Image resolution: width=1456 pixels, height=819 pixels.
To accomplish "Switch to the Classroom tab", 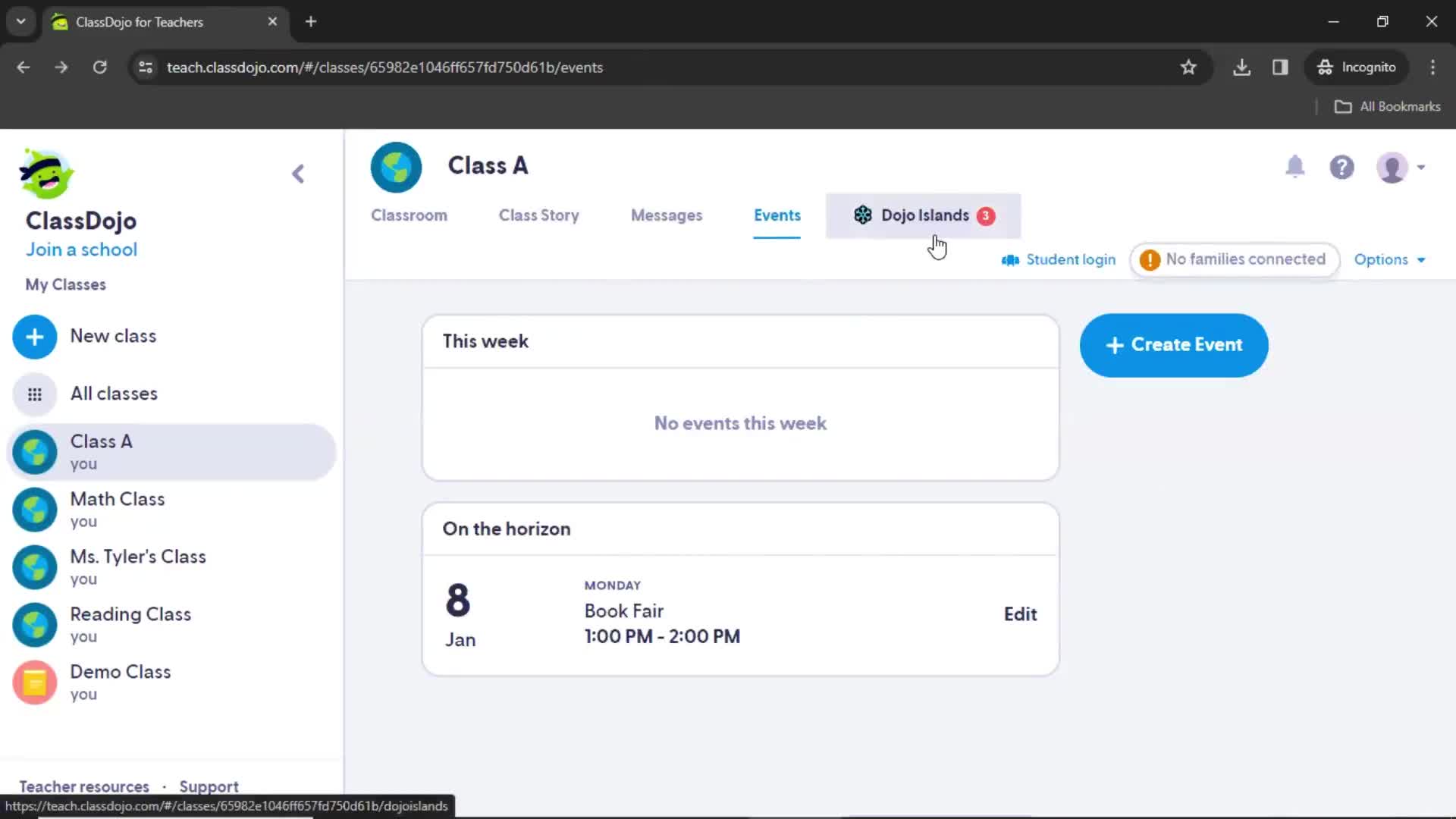I will pyautogui.click(x=409, y=215).
